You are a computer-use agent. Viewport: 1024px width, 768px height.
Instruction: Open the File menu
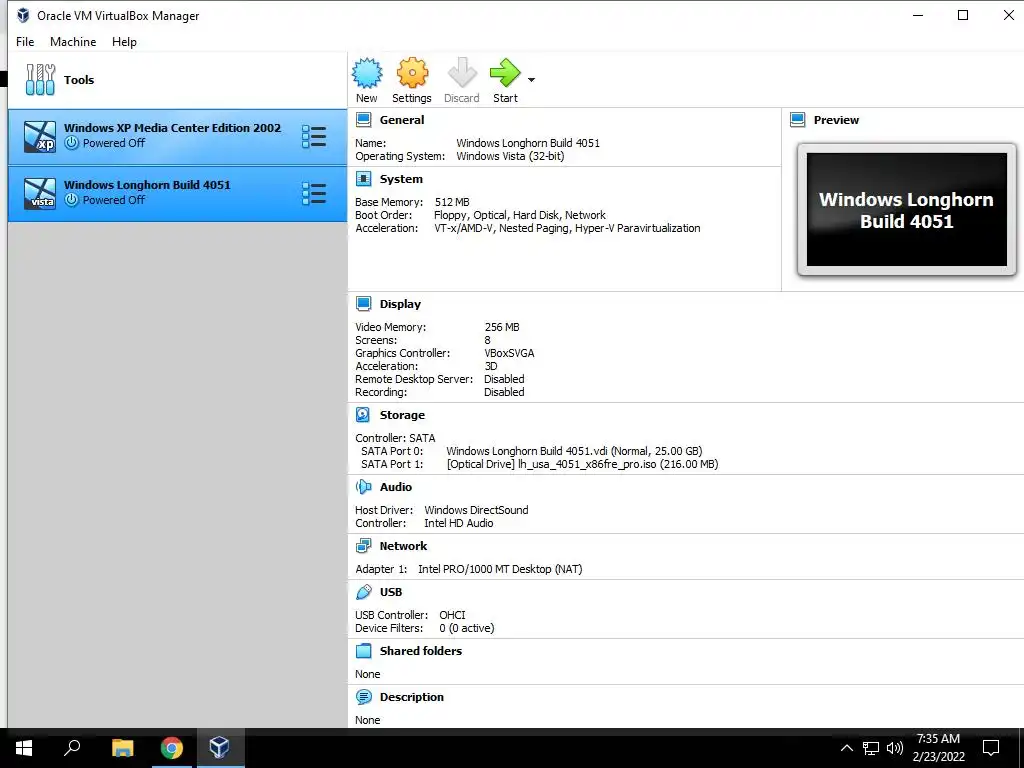coord(25,42)
